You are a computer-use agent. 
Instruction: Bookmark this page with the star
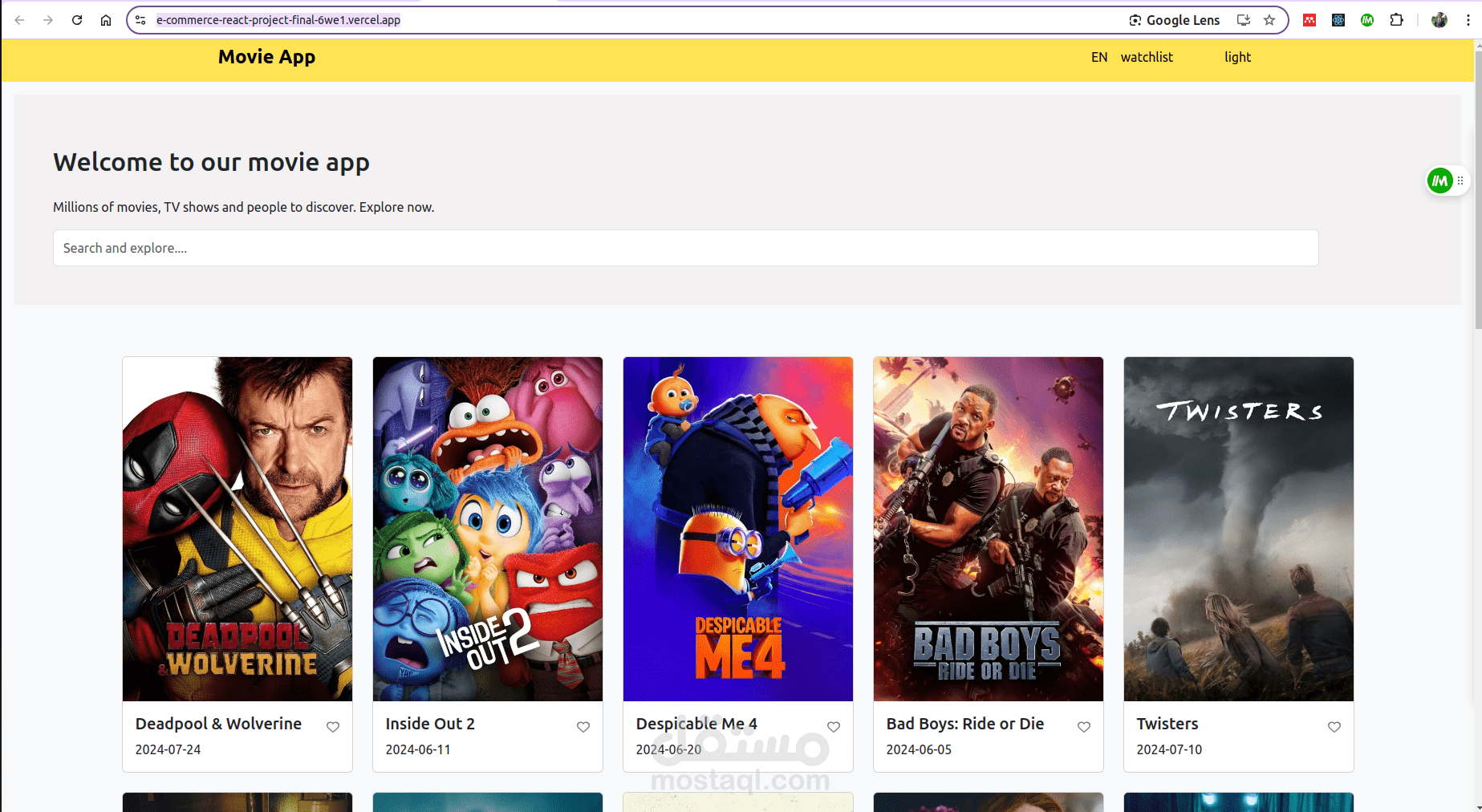[x=1269, y=20]
